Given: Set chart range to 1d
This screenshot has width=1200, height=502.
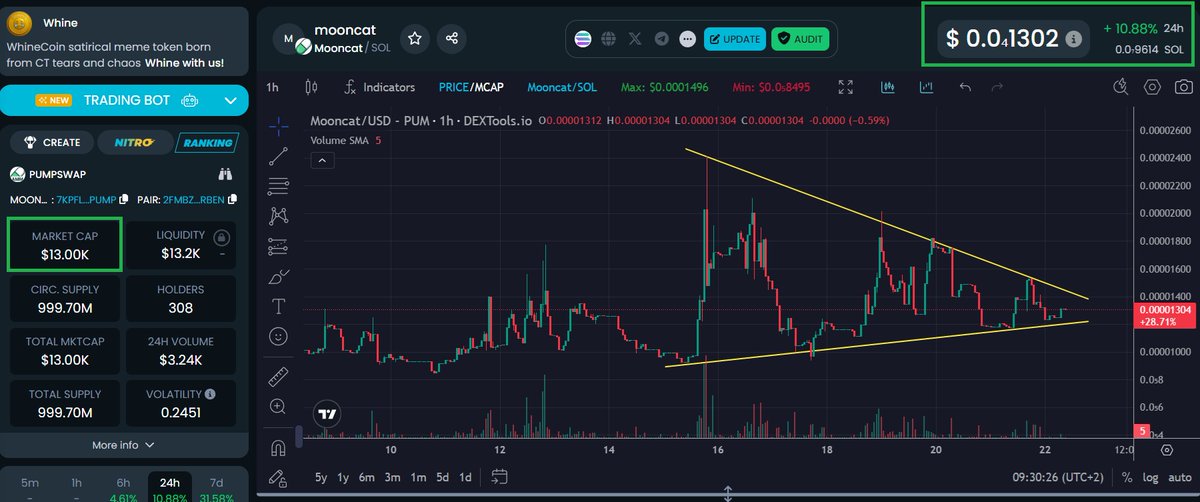Looking at the screenshot, I should pos(466,477).
